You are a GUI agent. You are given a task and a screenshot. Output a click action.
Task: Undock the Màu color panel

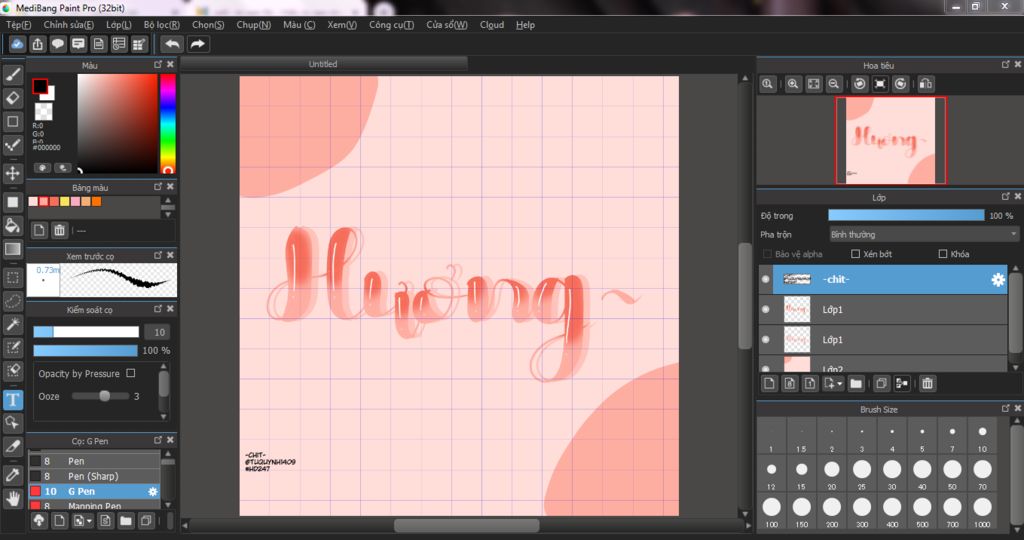tap(158, 64)
